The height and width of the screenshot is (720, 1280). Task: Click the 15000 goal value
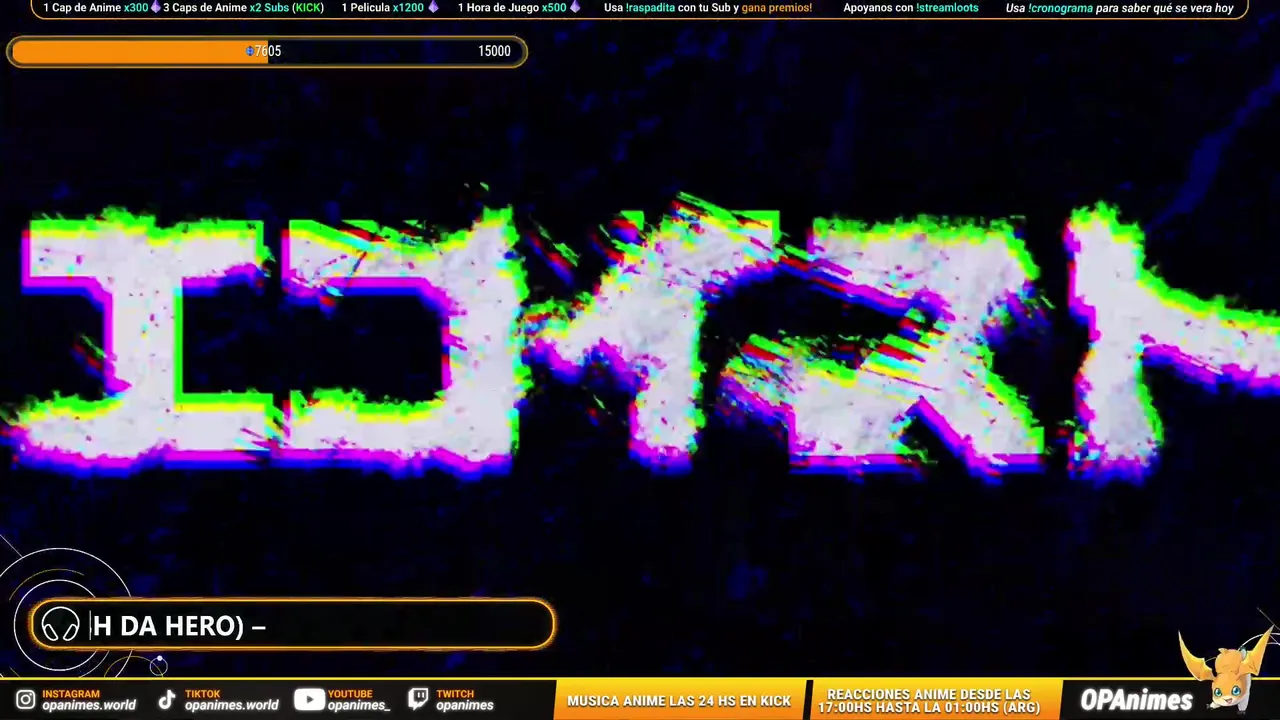pos(494,51)
